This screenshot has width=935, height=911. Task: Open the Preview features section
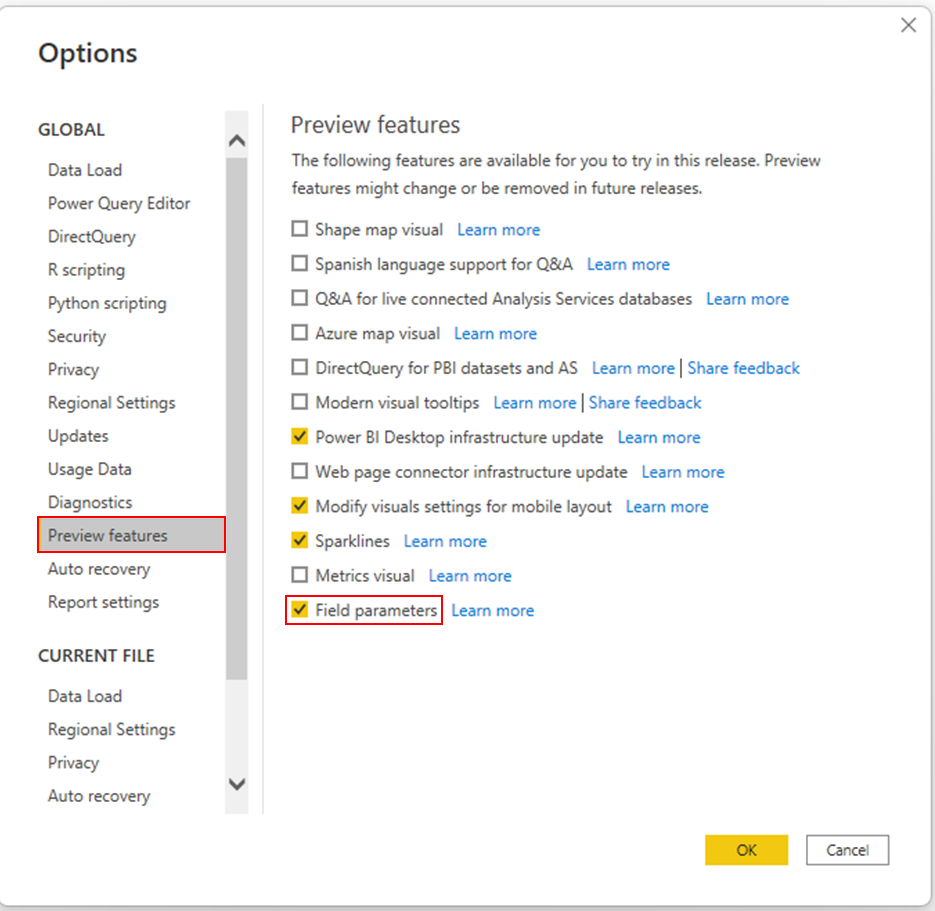(x=108, y=536)
